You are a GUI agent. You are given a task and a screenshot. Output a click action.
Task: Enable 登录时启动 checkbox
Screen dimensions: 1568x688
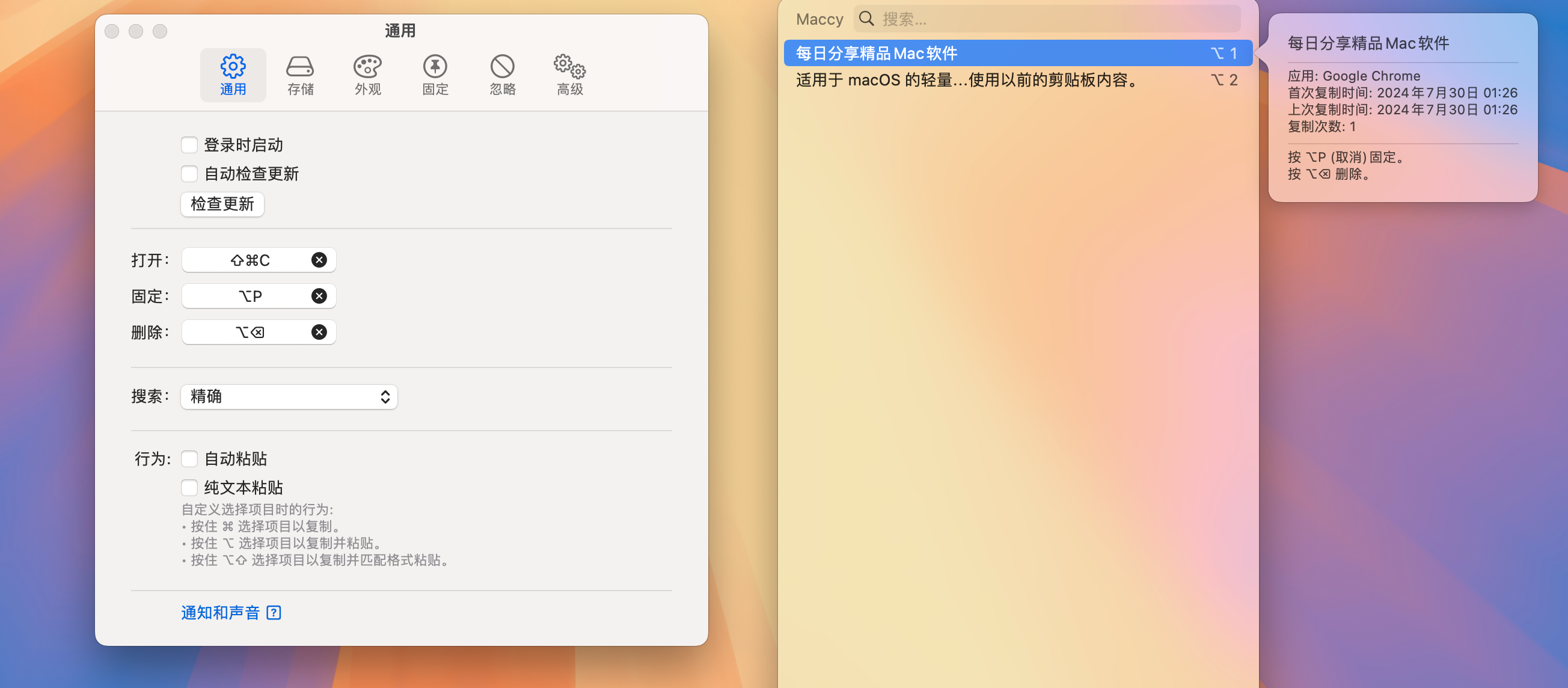tap(189, 145)
